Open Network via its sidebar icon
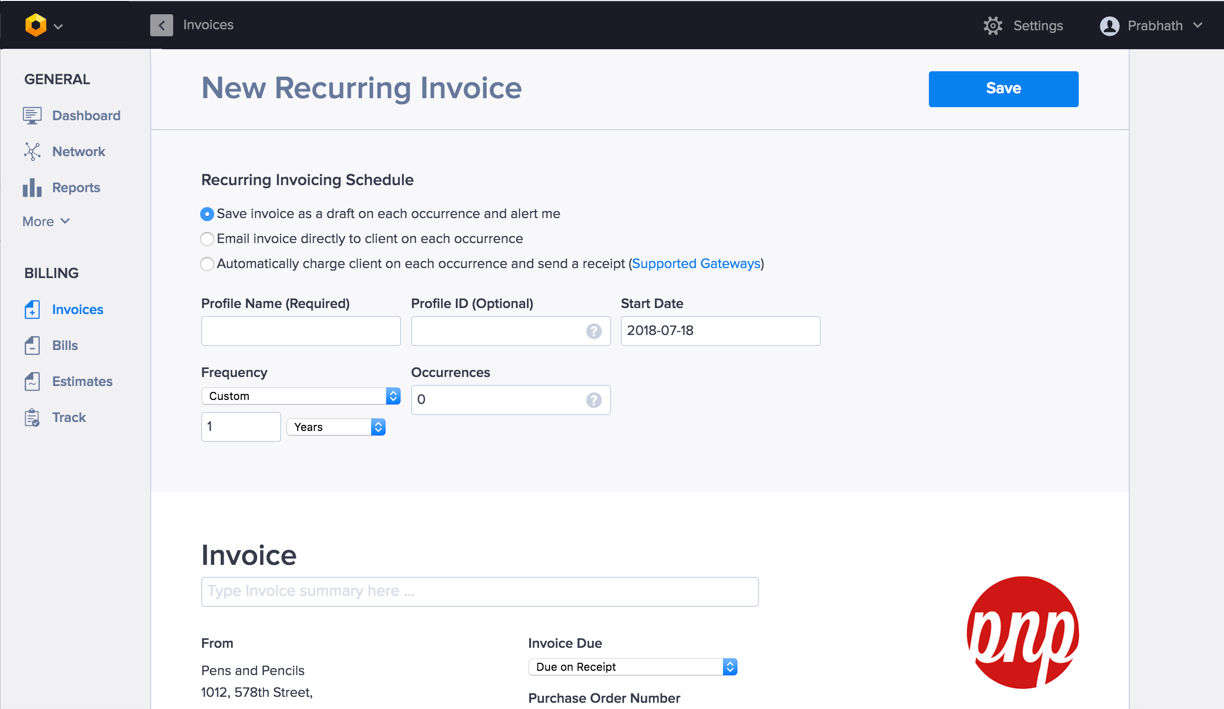 point(32,152)
